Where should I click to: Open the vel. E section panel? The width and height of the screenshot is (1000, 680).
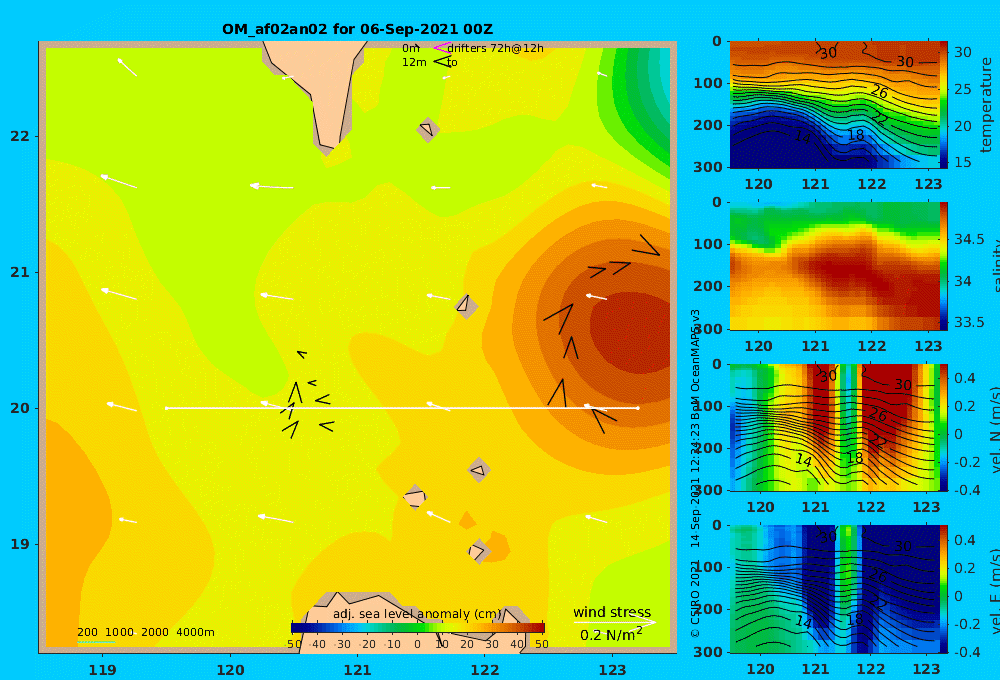[x=834, y=589]
